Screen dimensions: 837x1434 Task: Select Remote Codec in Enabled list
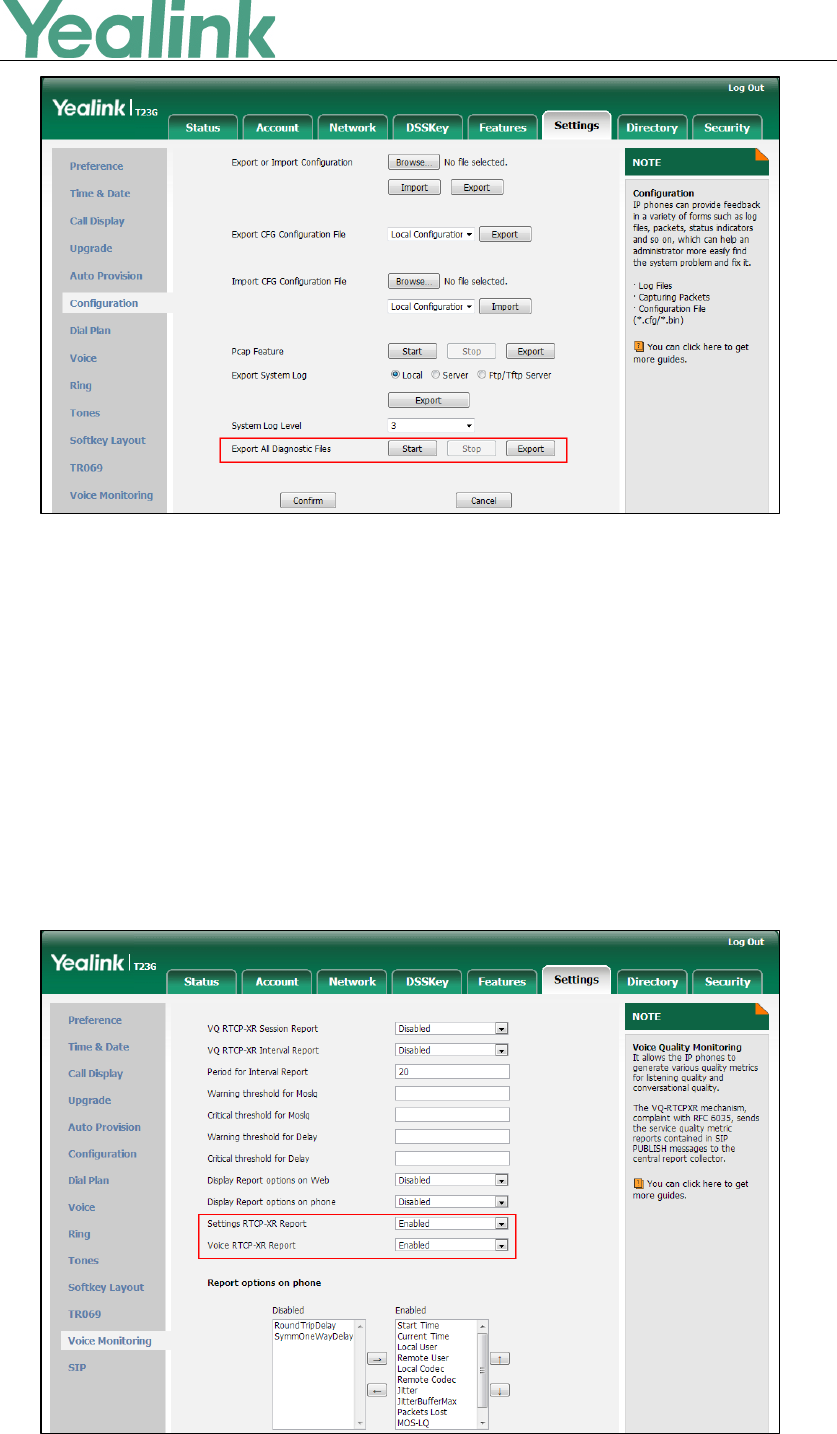pyautogui.click(x=425, y=1379)
